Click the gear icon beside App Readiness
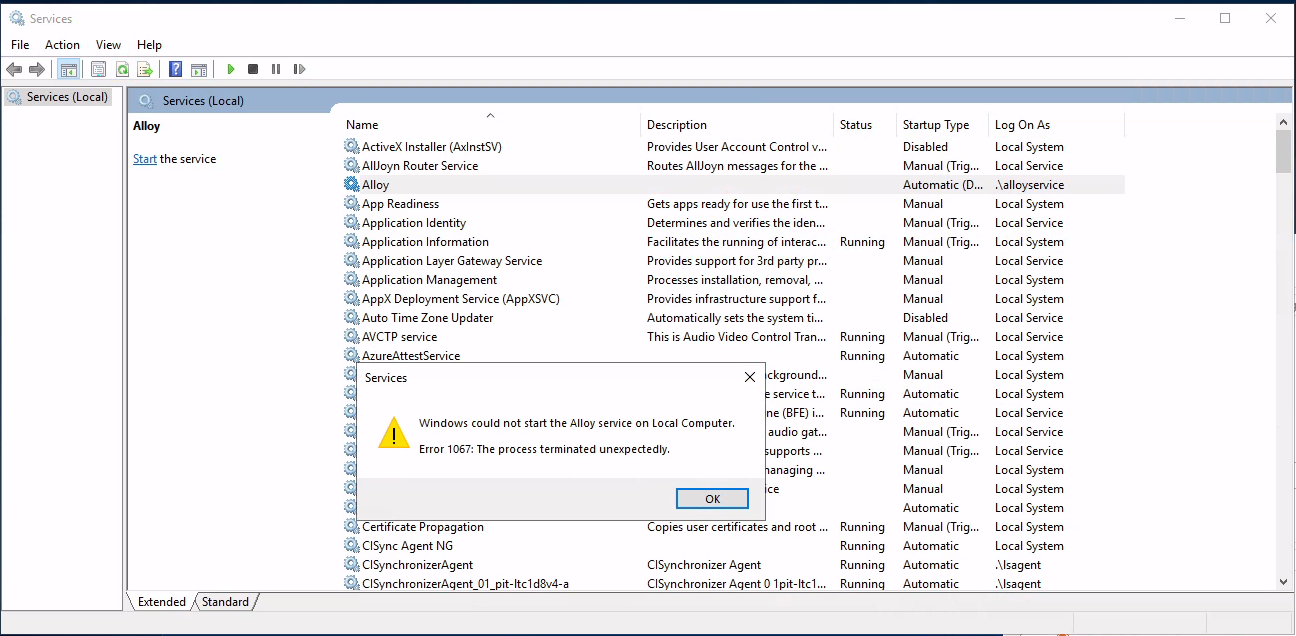1296x636 pixels. click(351, 204)
